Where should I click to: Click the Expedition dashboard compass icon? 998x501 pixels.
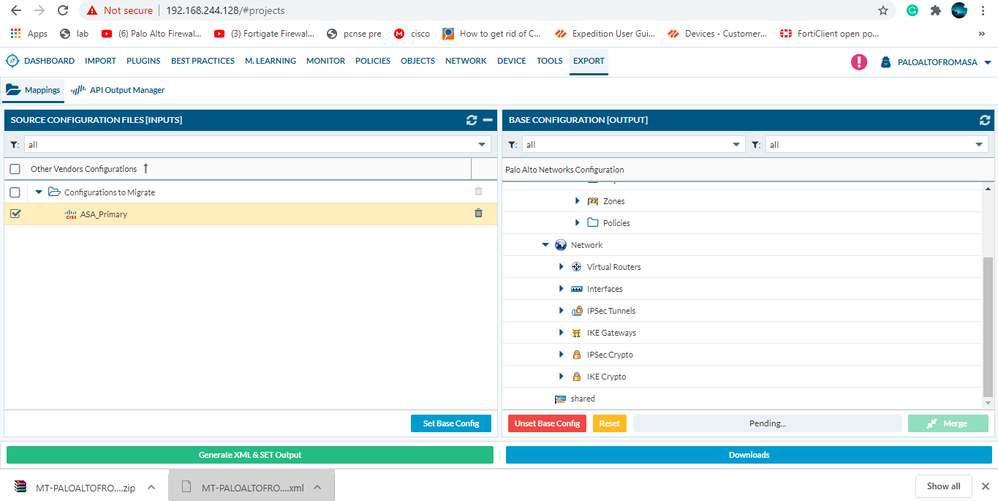pyautogui.click(x=12, y=61)
